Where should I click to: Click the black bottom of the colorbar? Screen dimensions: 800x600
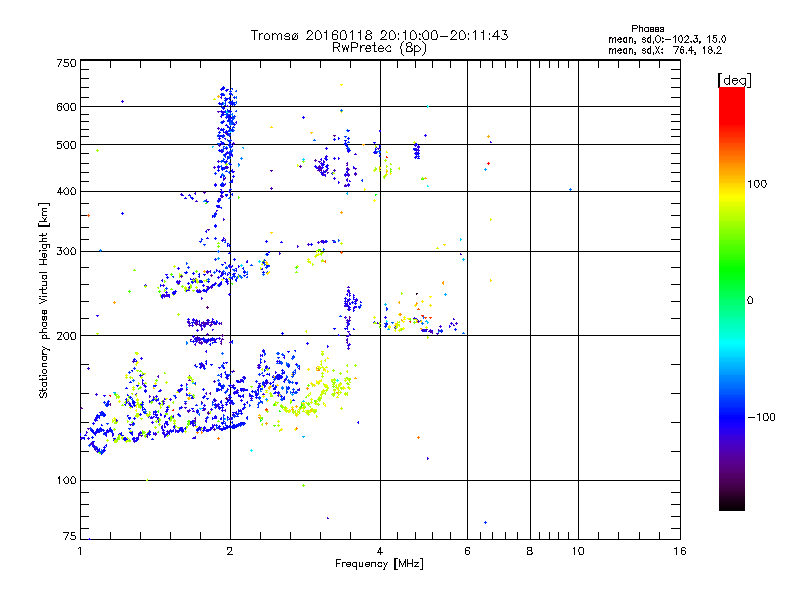(732, 503)
